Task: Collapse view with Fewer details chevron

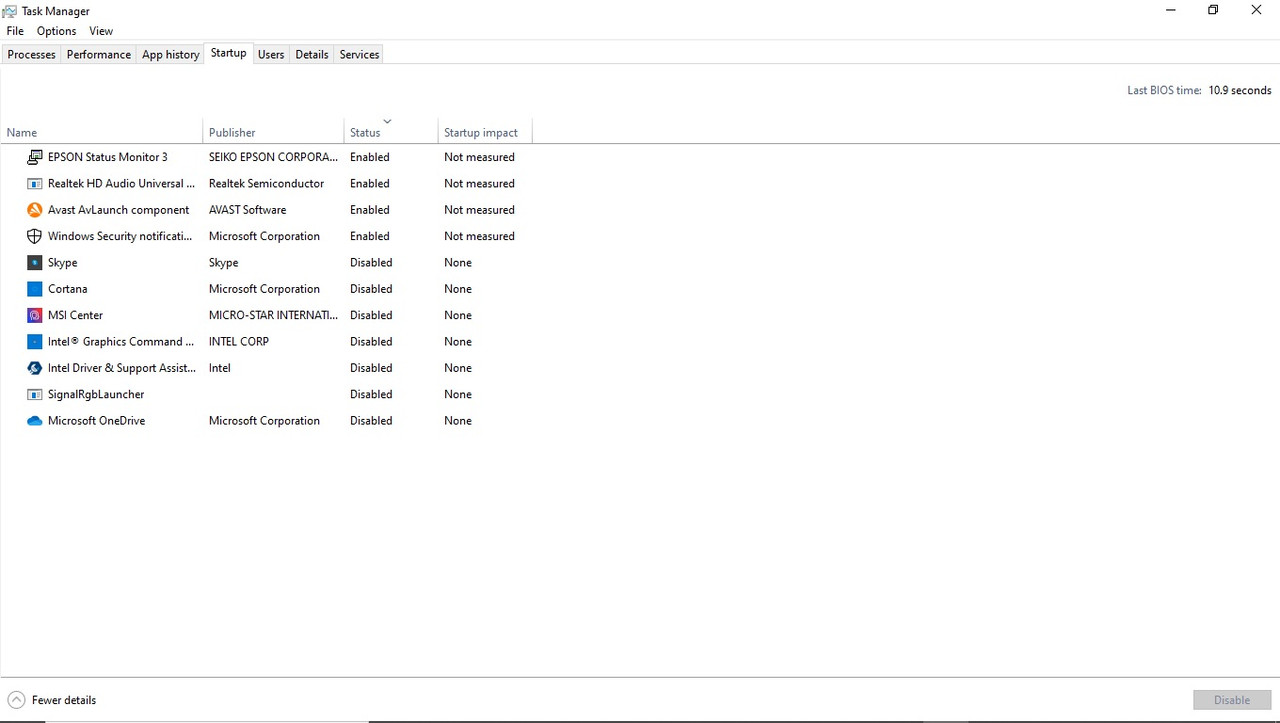Action: point(16,700)
